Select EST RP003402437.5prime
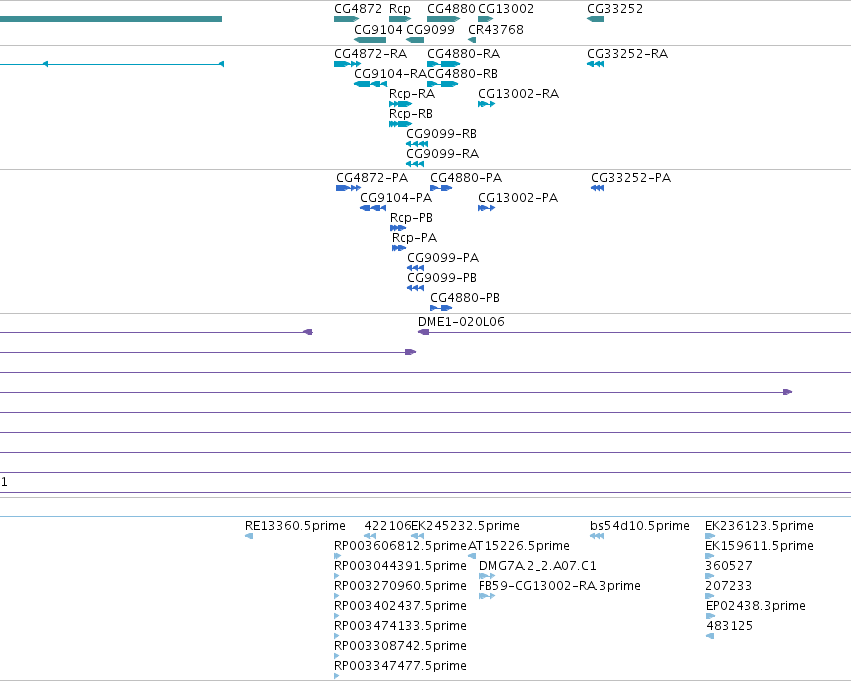Image resolution: width=851 pixels, height=681 pixels. click(x=401, y=606)
